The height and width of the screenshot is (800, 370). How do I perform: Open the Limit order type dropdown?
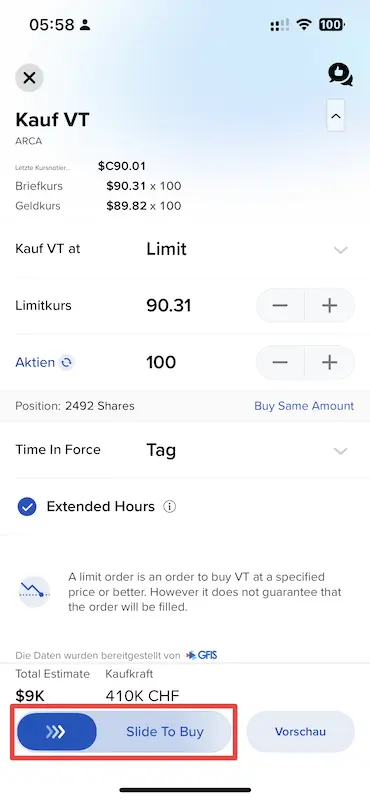point(340,249)
